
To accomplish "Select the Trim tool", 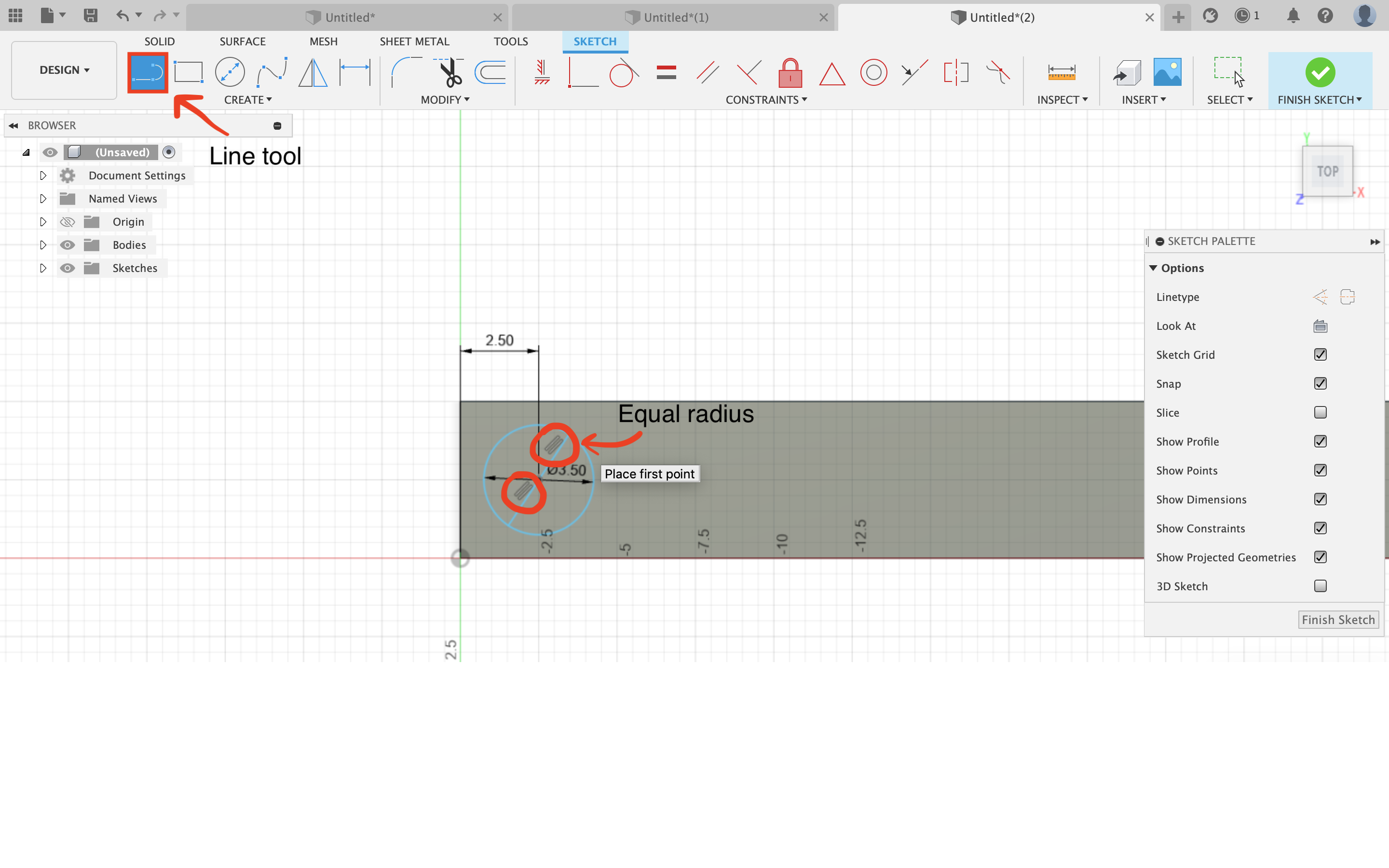I will [449, 73].
